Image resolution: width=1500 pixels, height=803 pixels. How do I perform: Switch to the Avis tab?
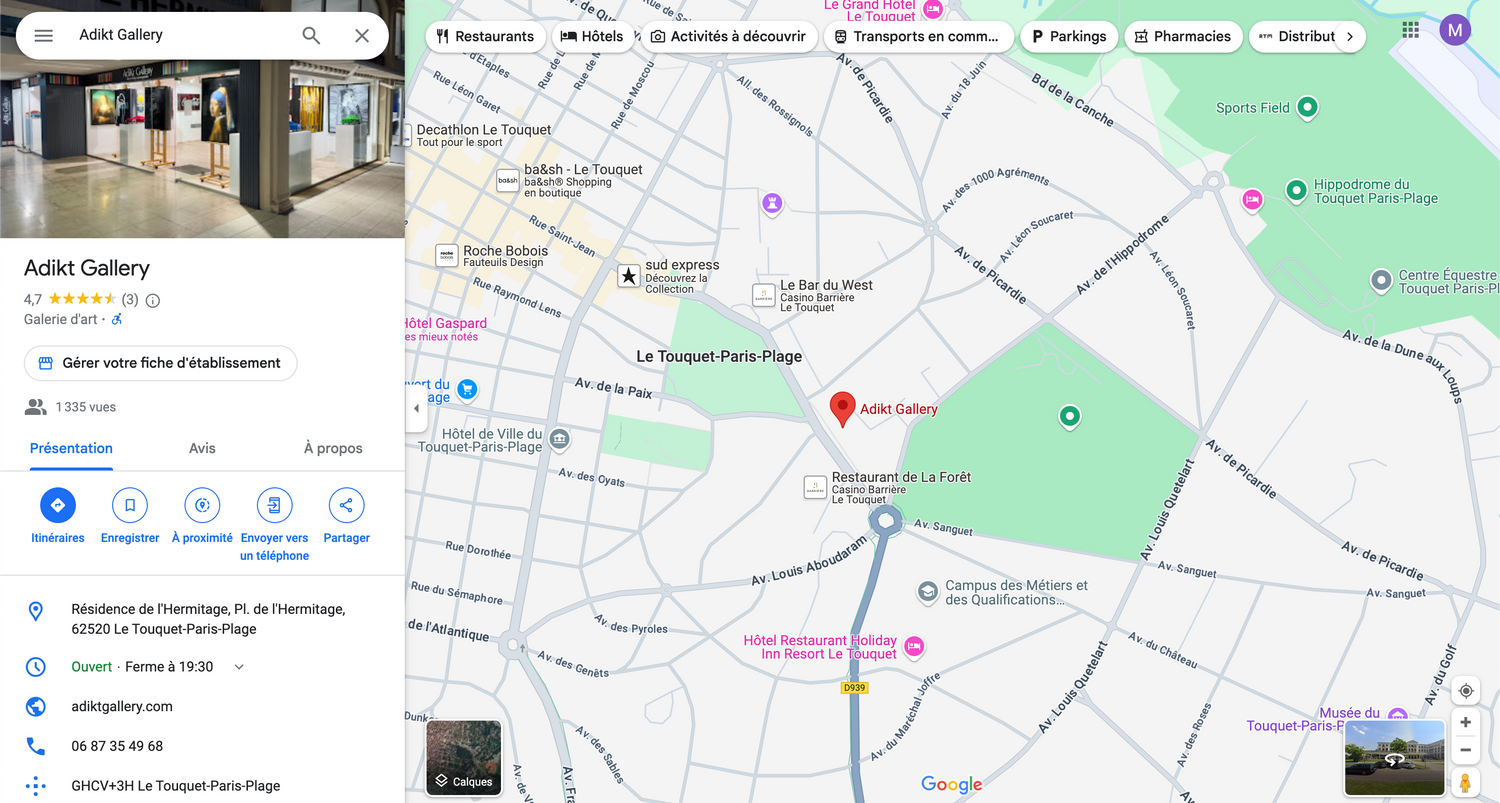pos(202,448)
